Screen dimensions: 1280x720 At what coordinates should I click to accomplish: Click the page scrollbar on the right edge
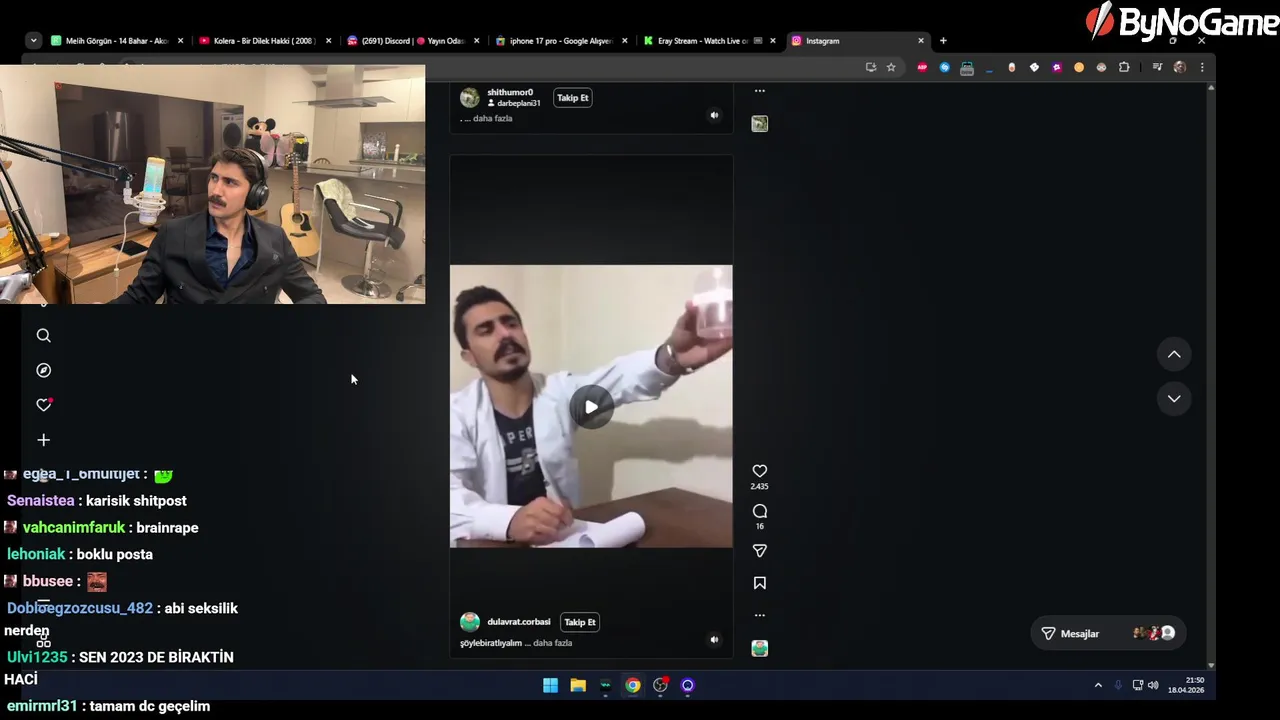pos(1211,377)
